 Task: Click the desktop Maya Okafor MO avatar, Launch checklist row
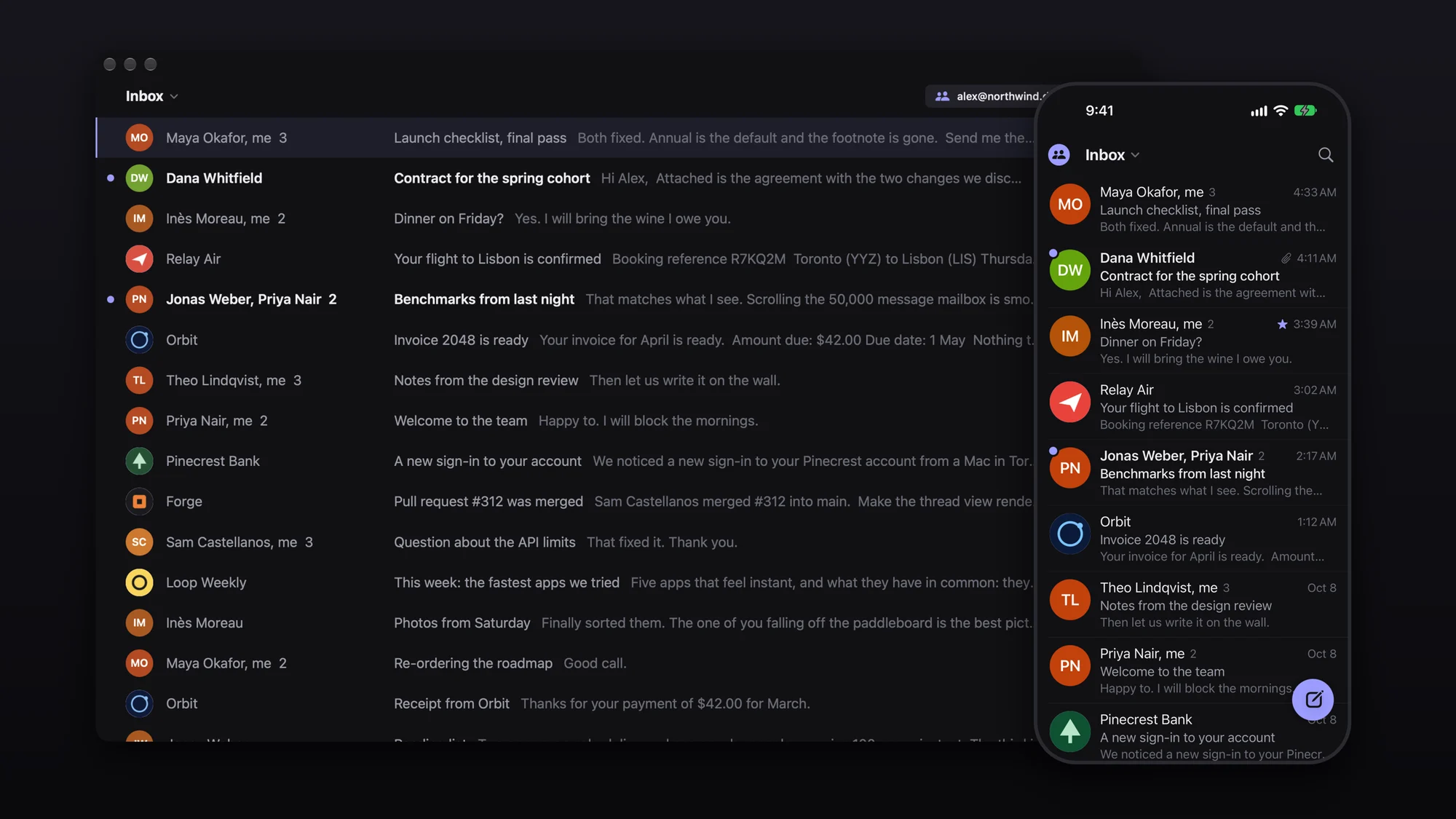coord(139,138)
